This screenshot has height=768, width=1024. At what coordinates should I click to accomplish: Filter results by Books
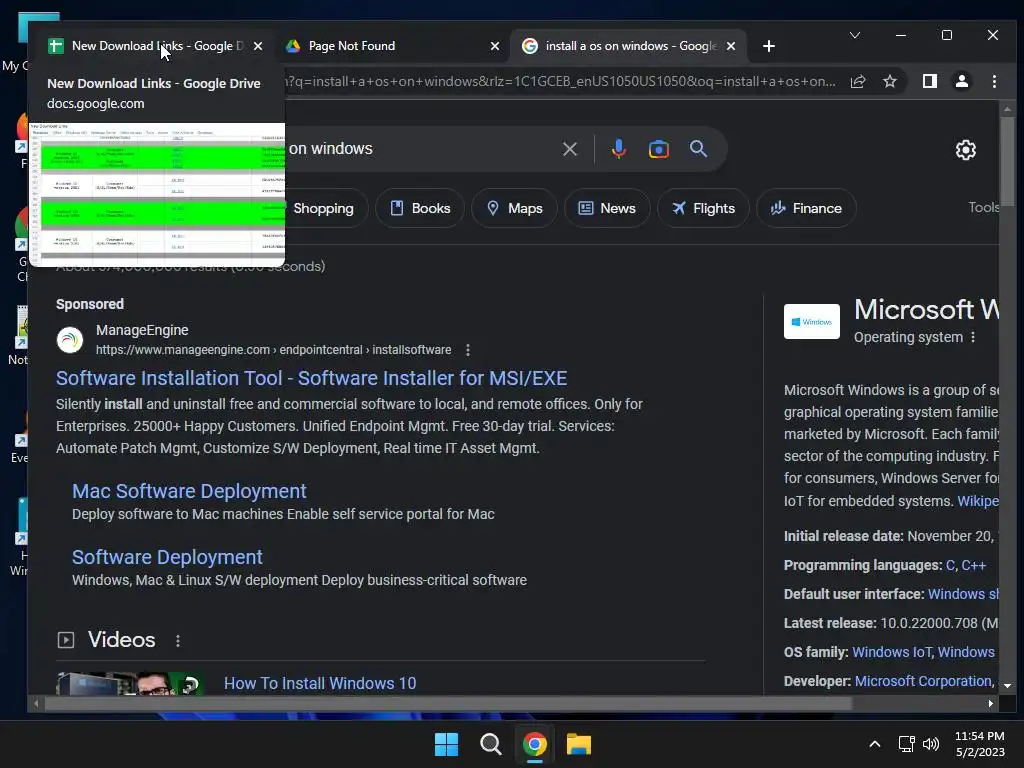tap(420, 208)
